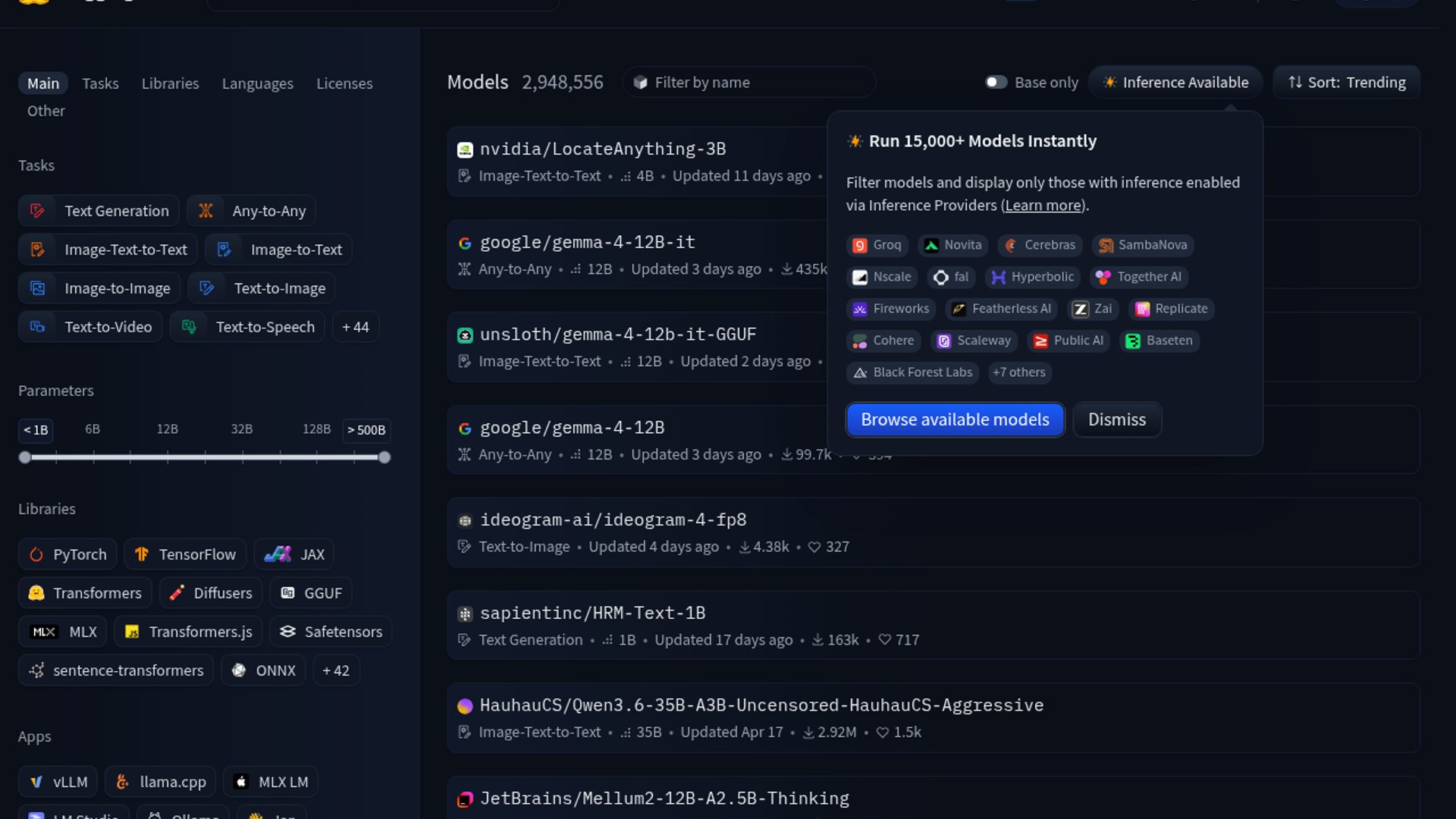Select the Fireworks provider chip
The width and height of the screenshot is (1456, 819).
pos(891,309)
